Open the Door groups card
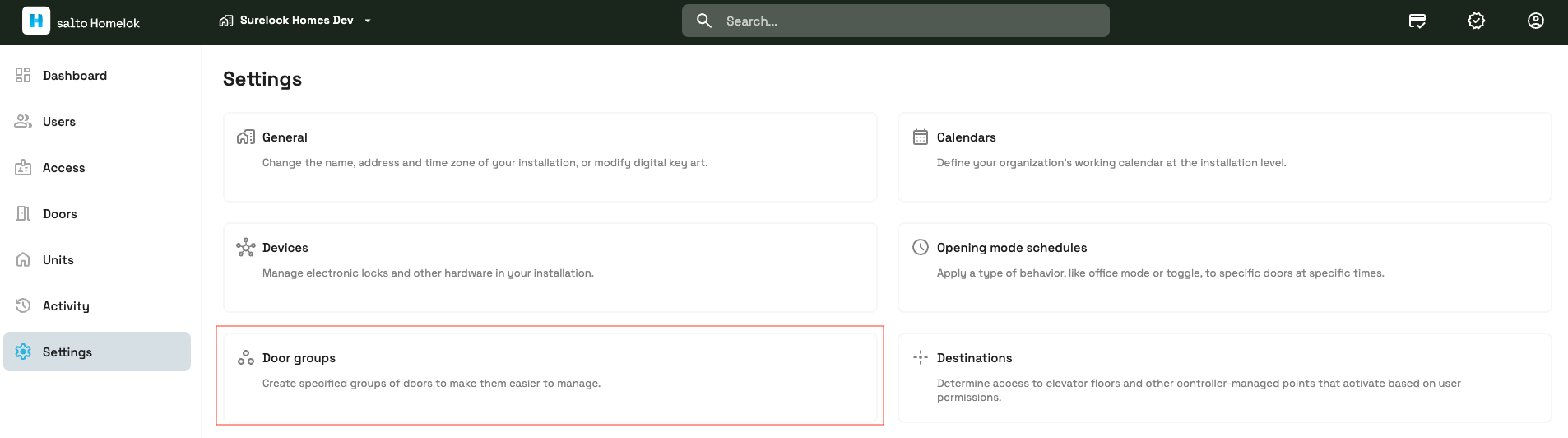This screenshot has width=1568, height=438. tap(550, 377)
